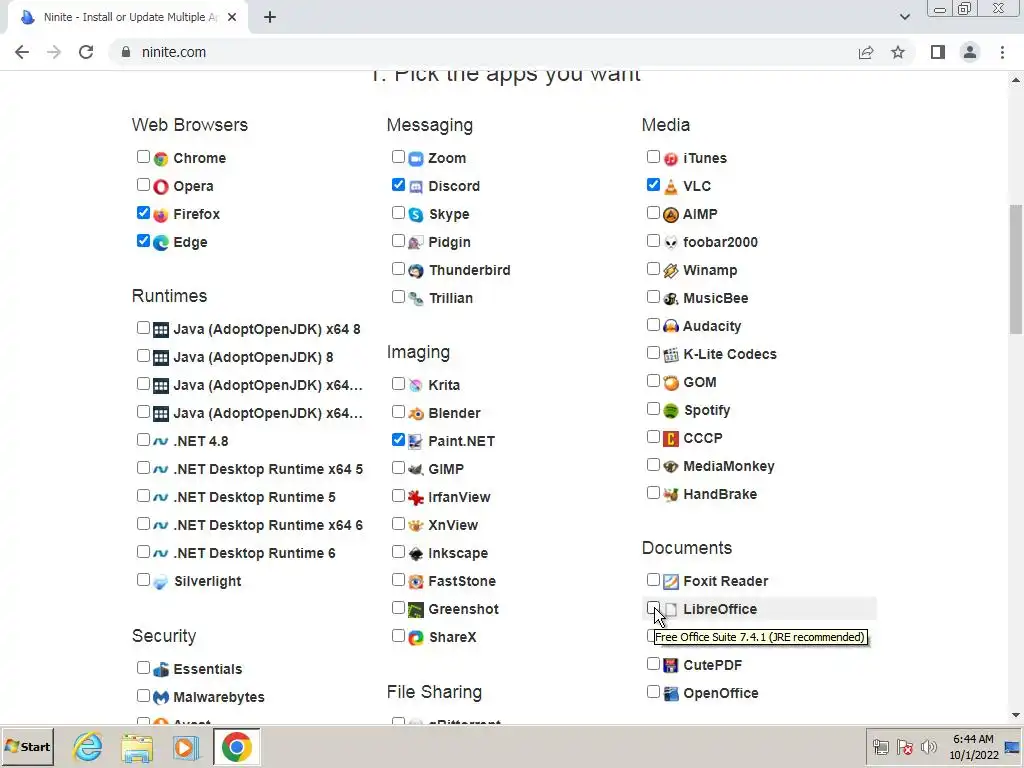Click the iTunes music icon

671,159
